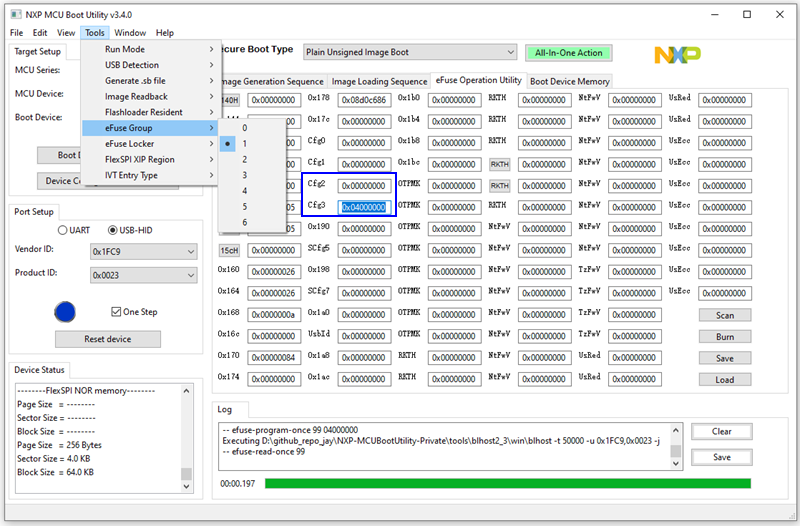800x526 pixels.
Task: Open the Secure Boot Type dropdown
Action: coord(410,52)
